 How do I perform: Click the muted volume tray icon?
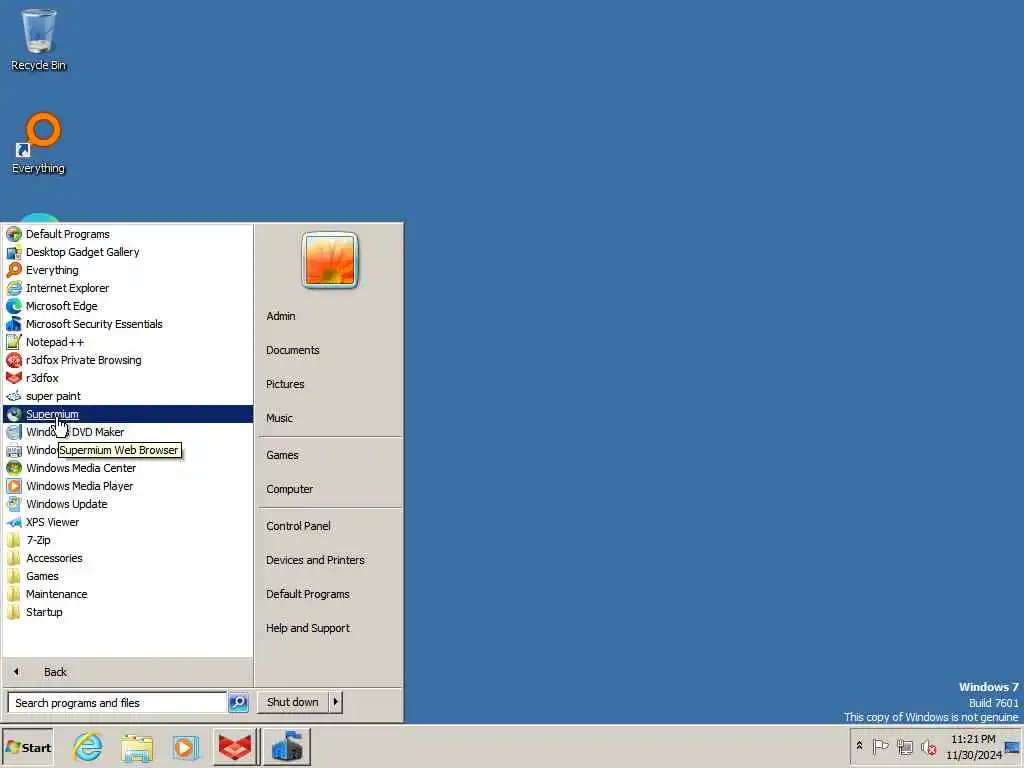[x=928, y=746]
